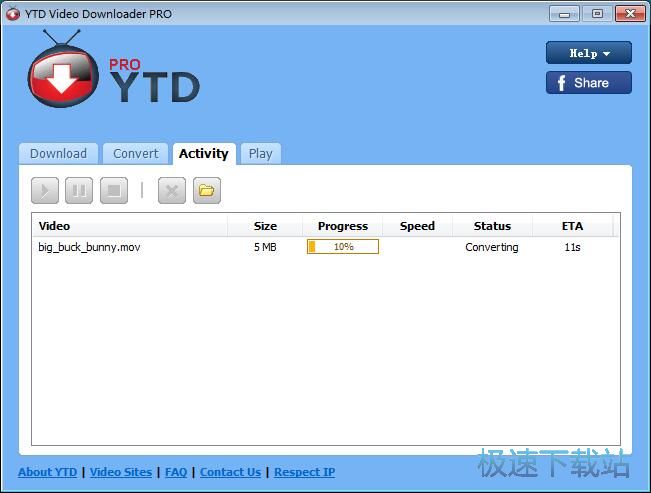Sort by the Video column header
Viewport: 651px width, 493px height.
[x=130, y=226]
